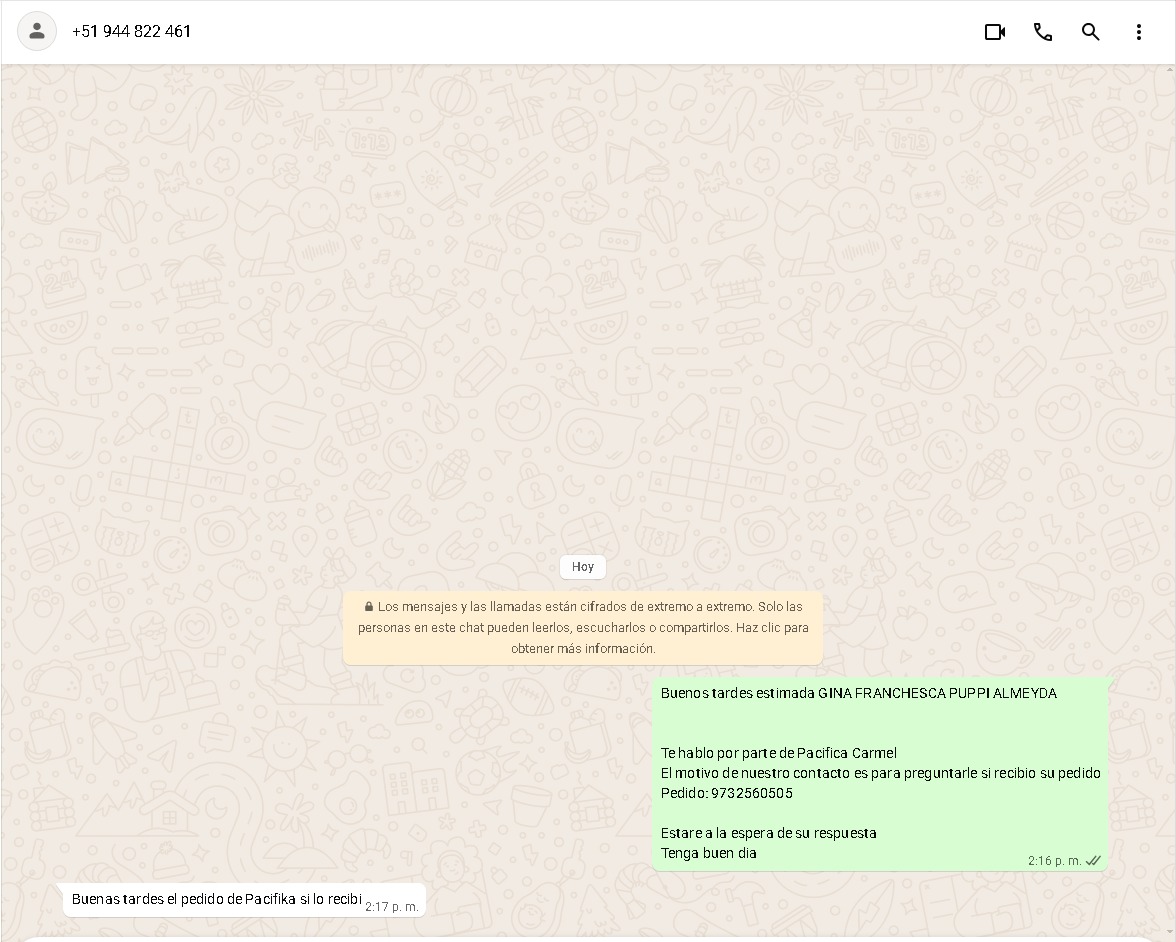1176x942 pixels.
Task: Open the in-chat search magnifier
Action: 1090,32
